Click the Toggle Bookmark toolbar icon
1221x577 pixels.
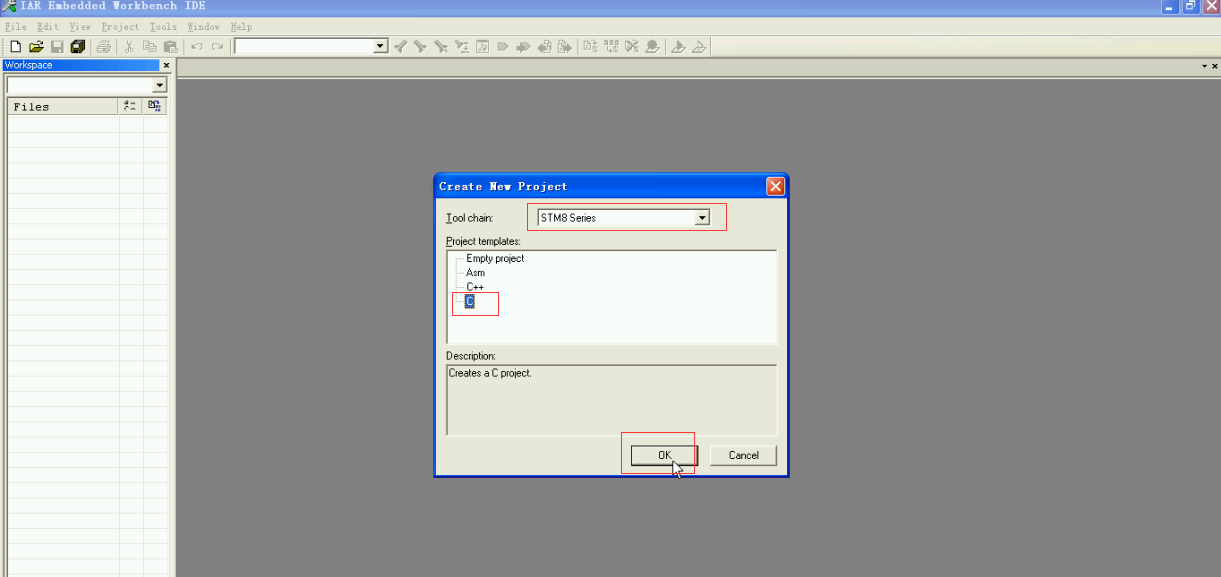[503, 47]
